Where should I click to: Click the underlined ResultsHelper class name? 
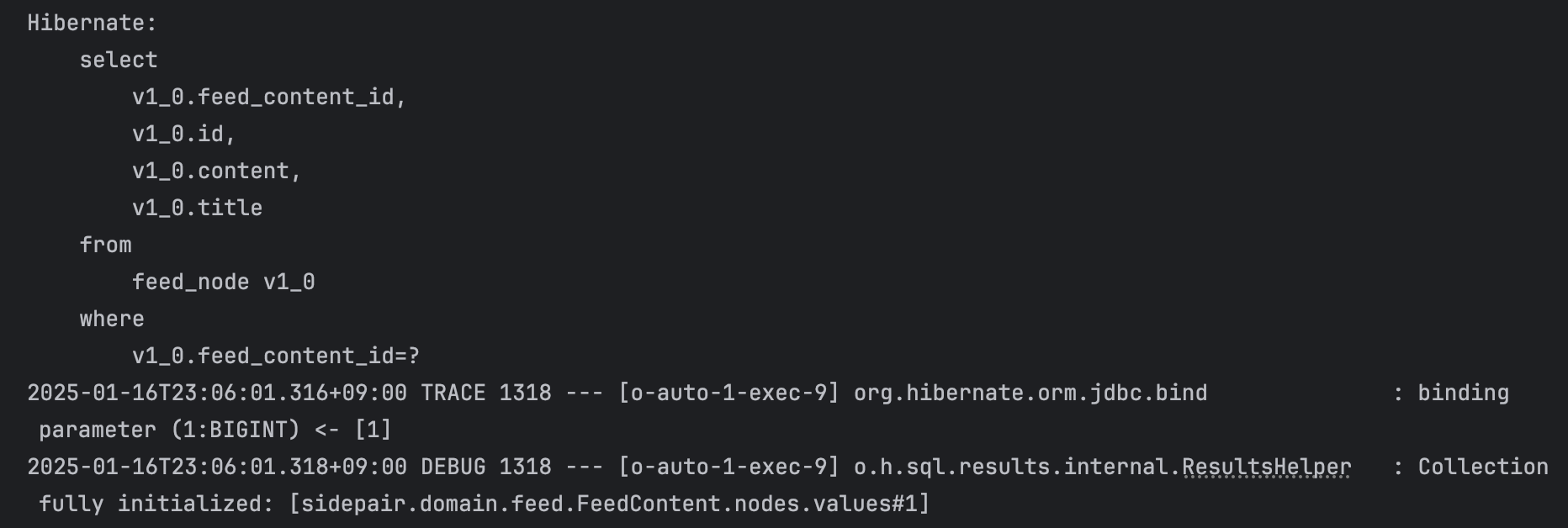[1266, 467]
